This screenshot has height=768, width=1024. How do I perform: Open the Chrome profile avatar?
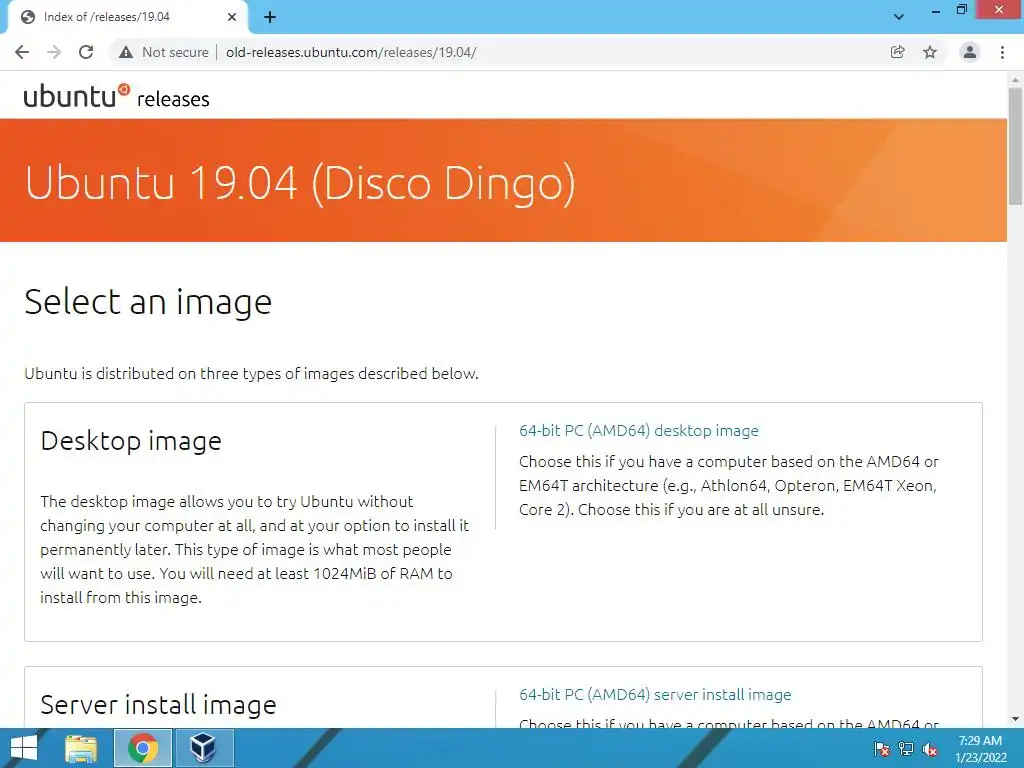click(970, 52)
